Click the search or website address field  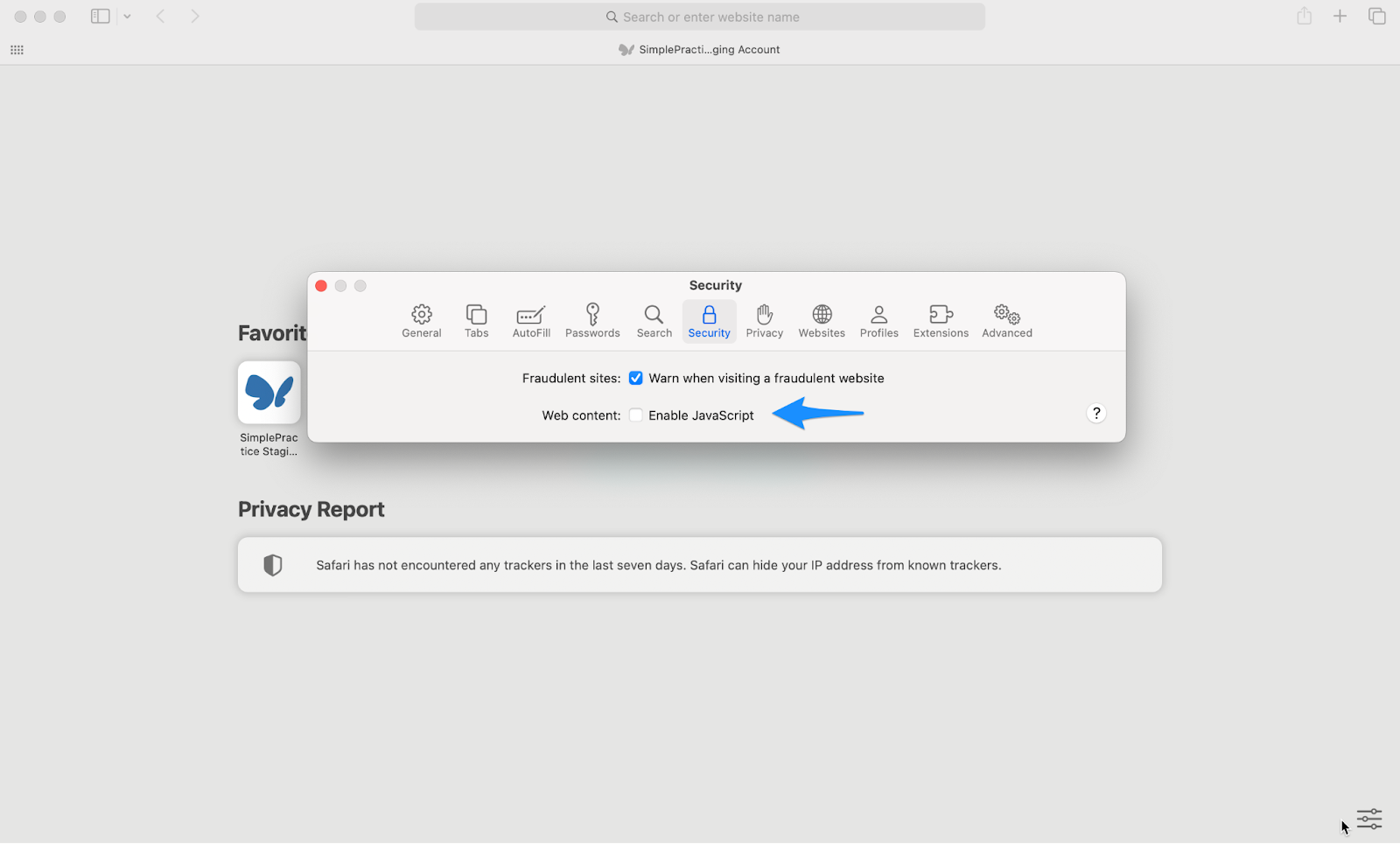[700, 16]
